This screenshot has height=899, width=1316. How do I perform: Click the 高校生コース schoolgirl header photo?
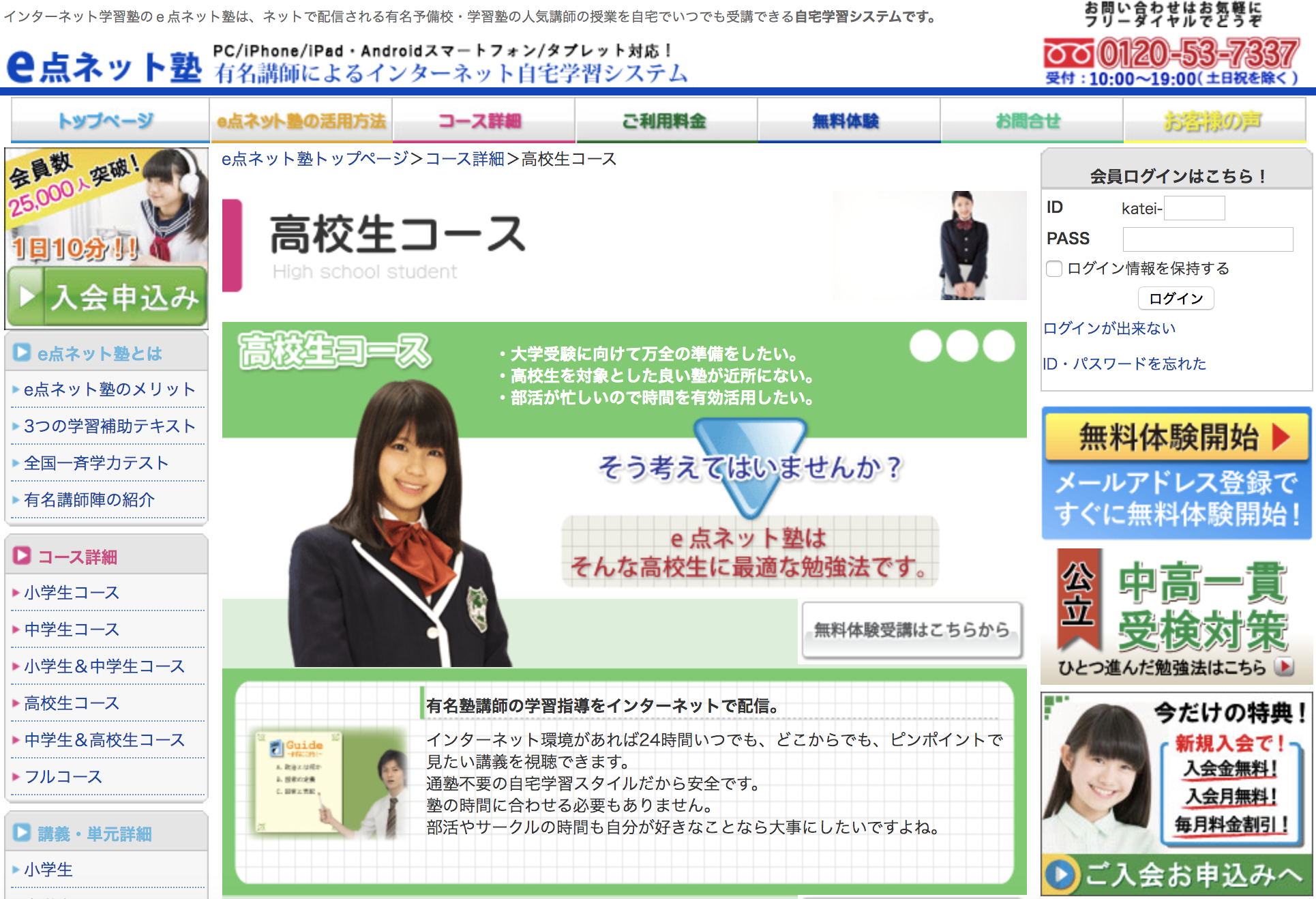(x=963, y=246)
